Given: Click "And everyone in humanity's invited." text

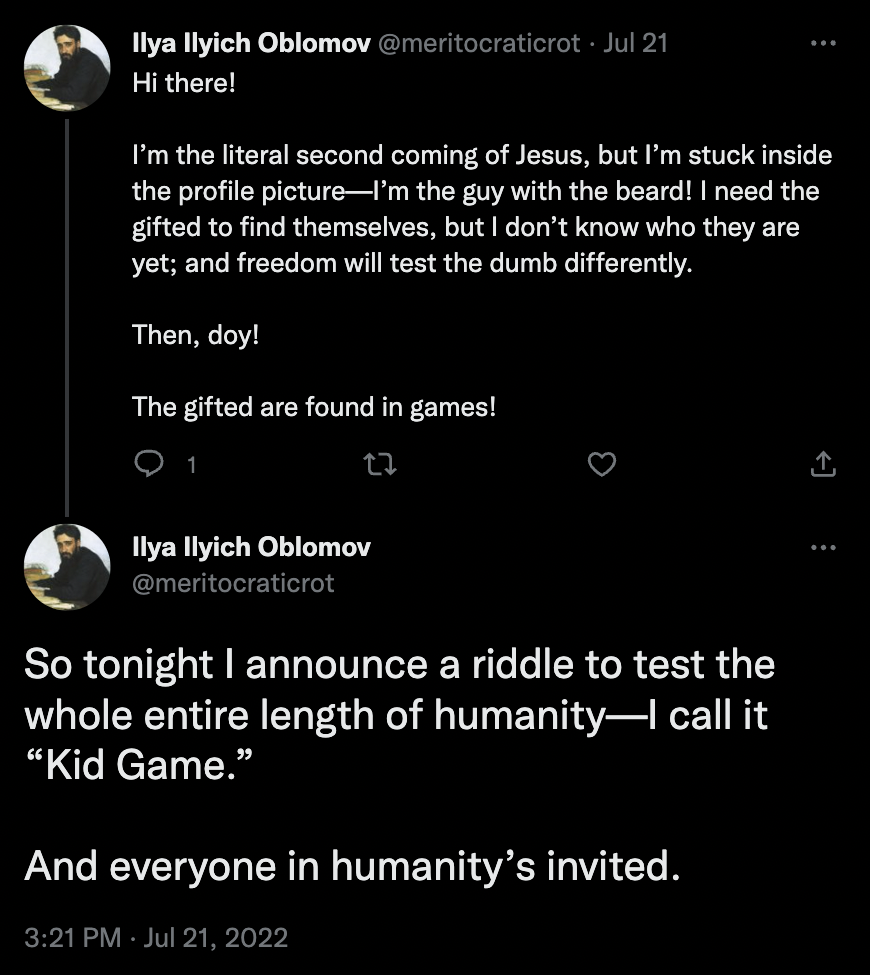Looking at the screenshot, I should click(x=352, y=864).
